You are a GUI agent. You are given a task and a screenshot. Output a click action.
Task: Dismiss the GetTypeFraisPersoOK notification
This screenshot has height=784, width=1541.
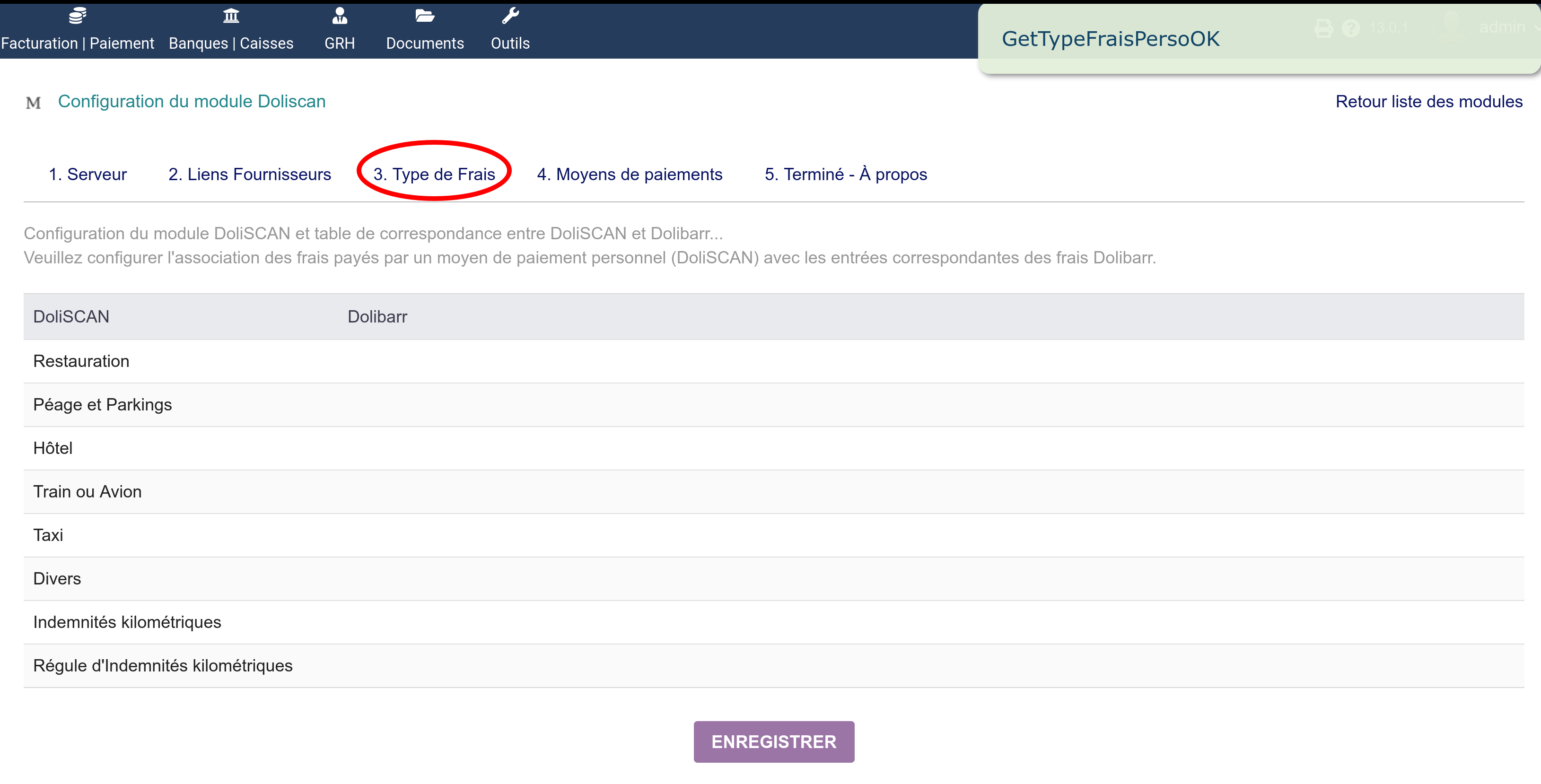pos(1259,39)
